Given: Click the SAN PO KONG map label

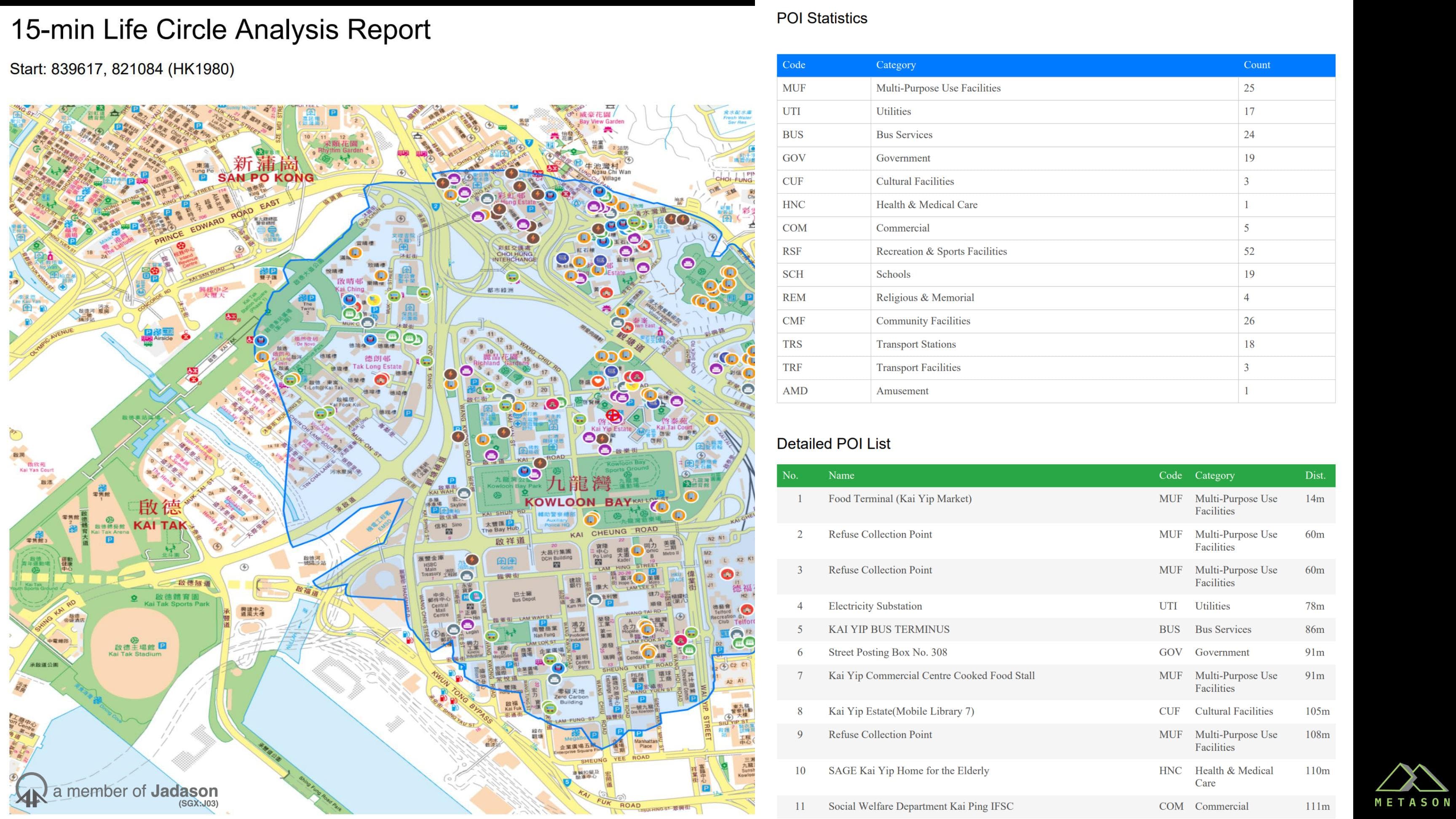Looking at the screenshot, I should point(266,177).
